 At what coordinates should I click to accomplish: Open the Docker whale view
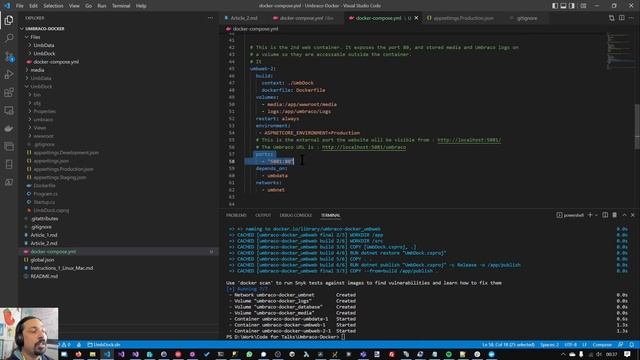click(9, 128)
